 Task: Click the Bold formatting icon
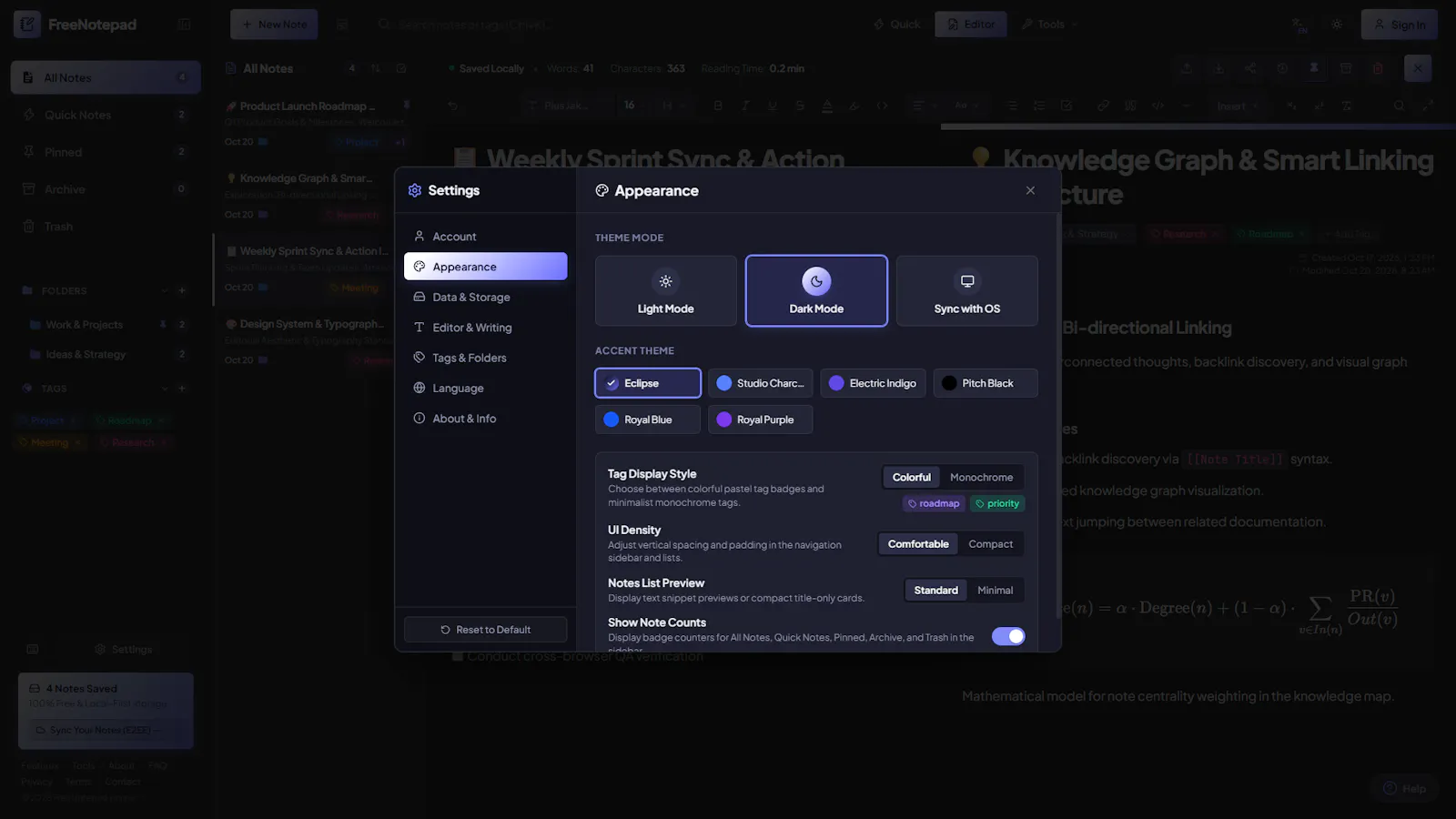click(x=718, y=106)
